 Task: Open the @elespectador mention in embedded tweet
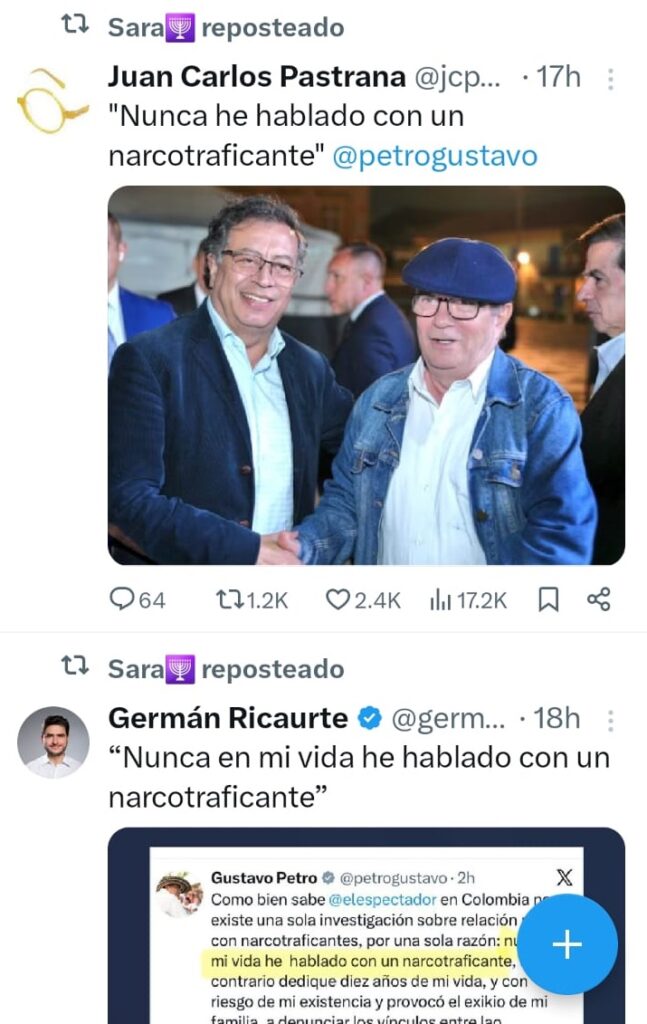[x=383, y=899]
